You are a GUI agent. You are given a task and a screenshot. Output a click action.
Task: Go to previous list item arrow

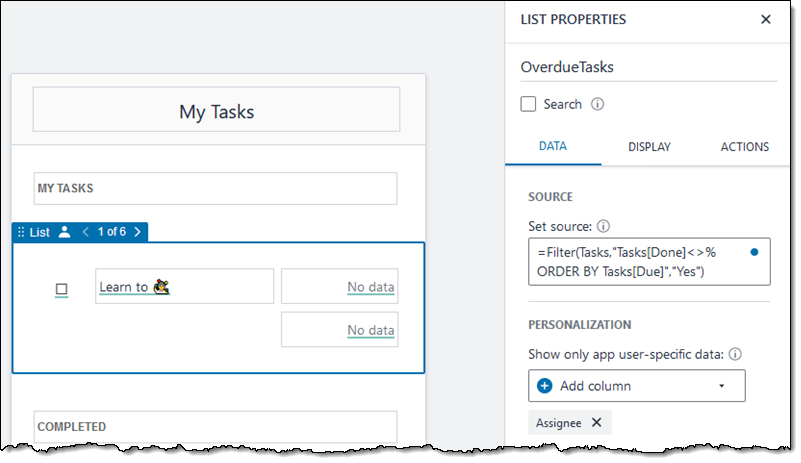pyautogui.click(x=86, y=232)
